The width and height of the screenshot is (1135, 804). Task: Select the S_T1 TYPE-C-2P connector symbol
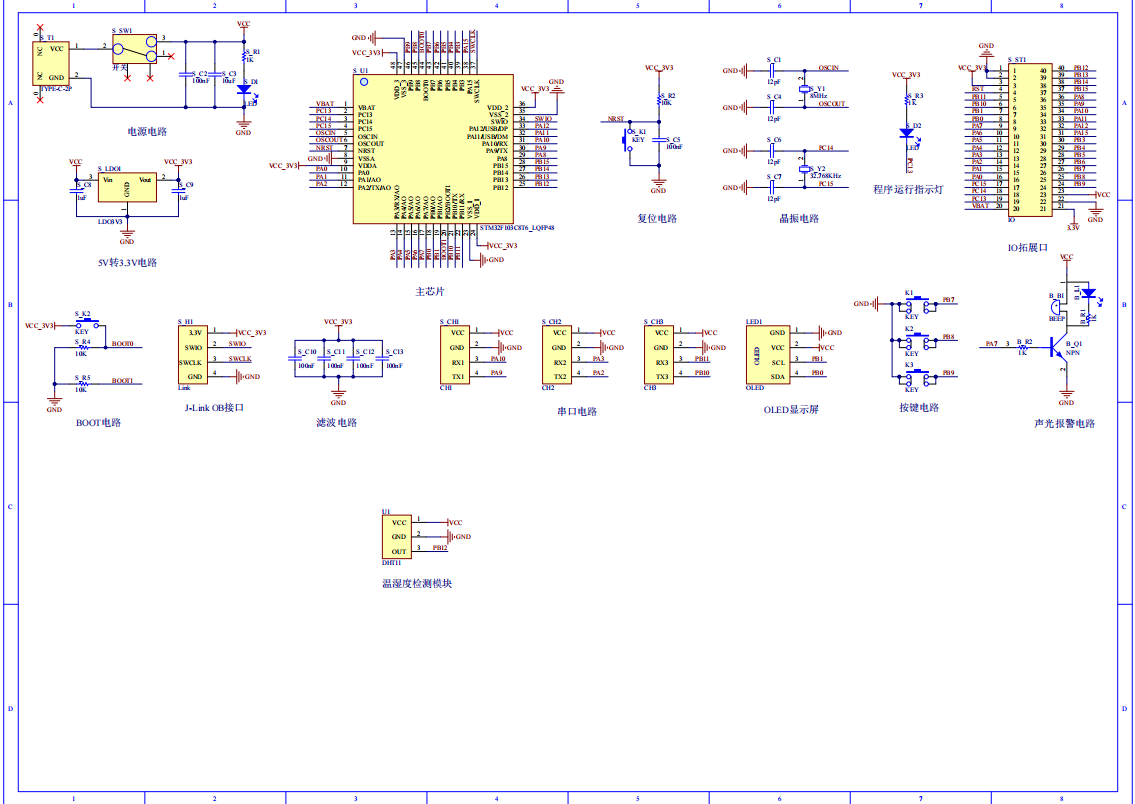[x=50, y=63]
